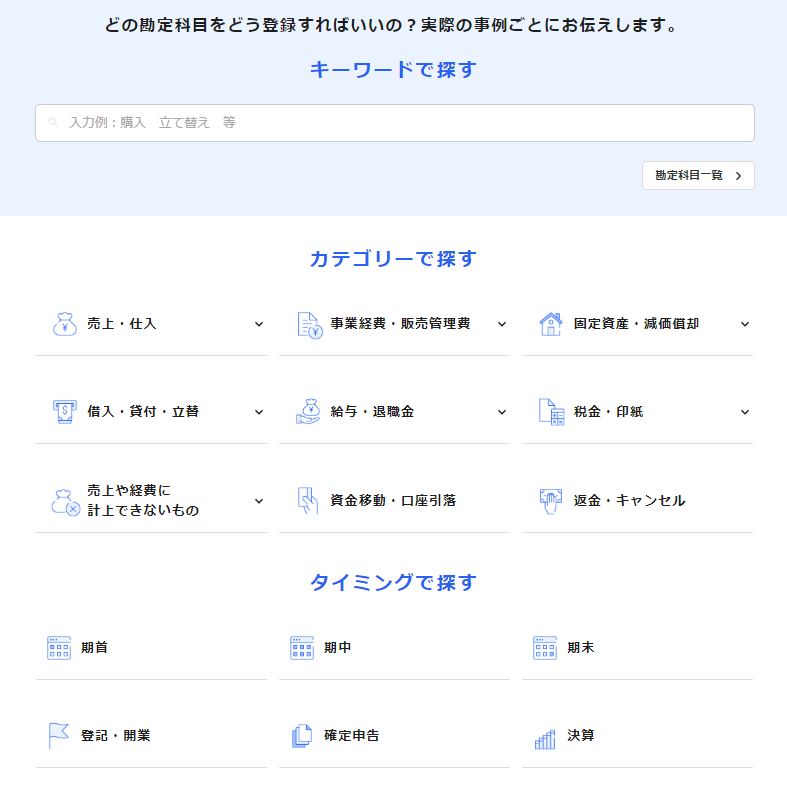Open the 資金移動・口座引落 category link
This screenshot has height=792, width=787.
click(394, 501)
